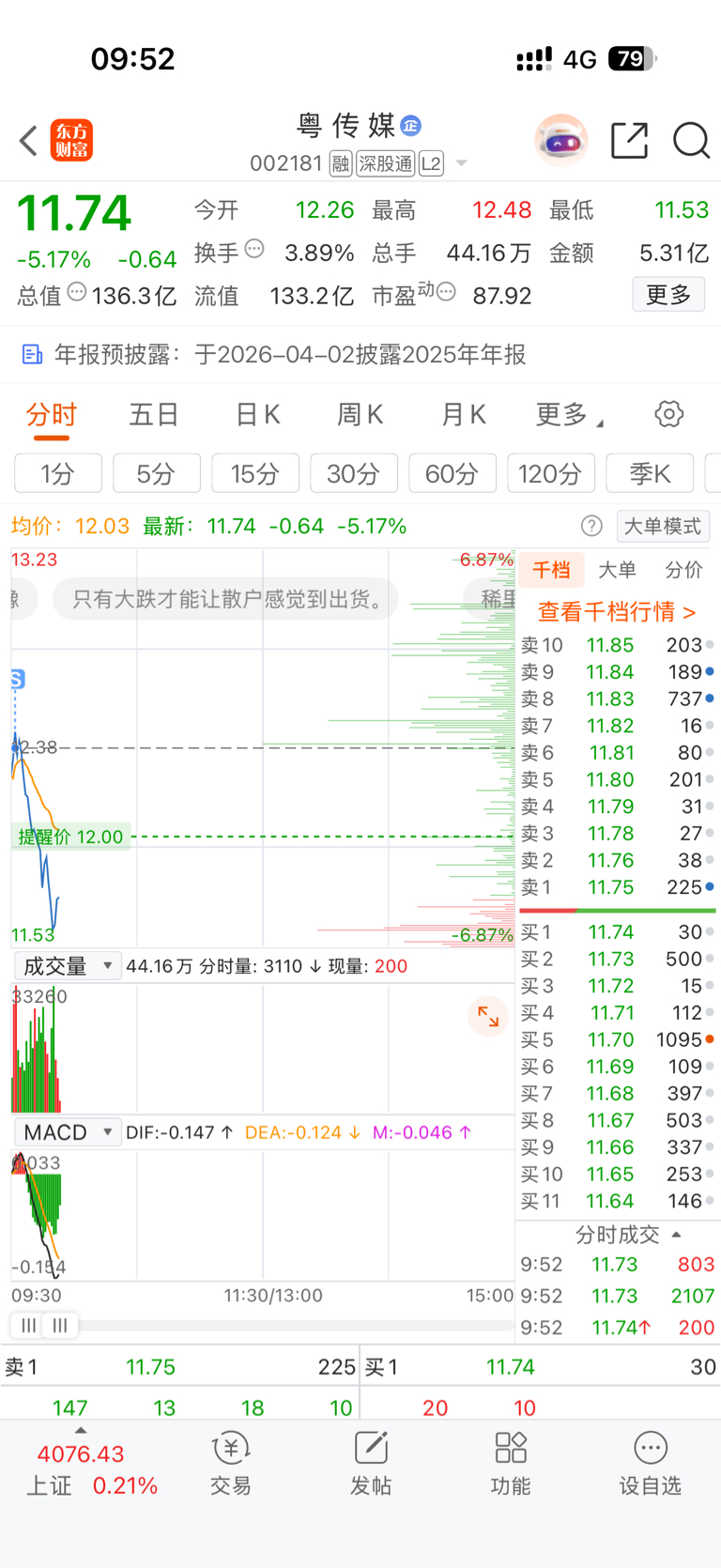This screenshot has width=721, height=1568.
Task: Tap the bottom 买1 11.74 30 quote
Action: 541,1367
